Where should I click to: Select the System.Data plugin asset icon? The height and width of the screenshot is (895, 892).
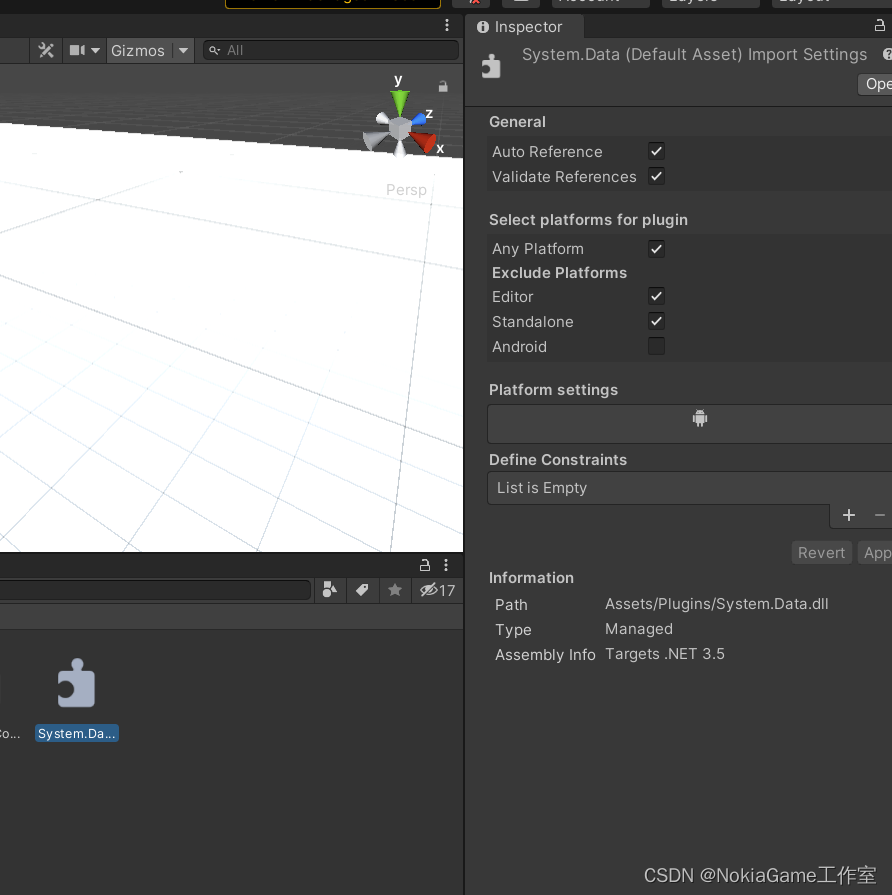click(x=76, y=683)
